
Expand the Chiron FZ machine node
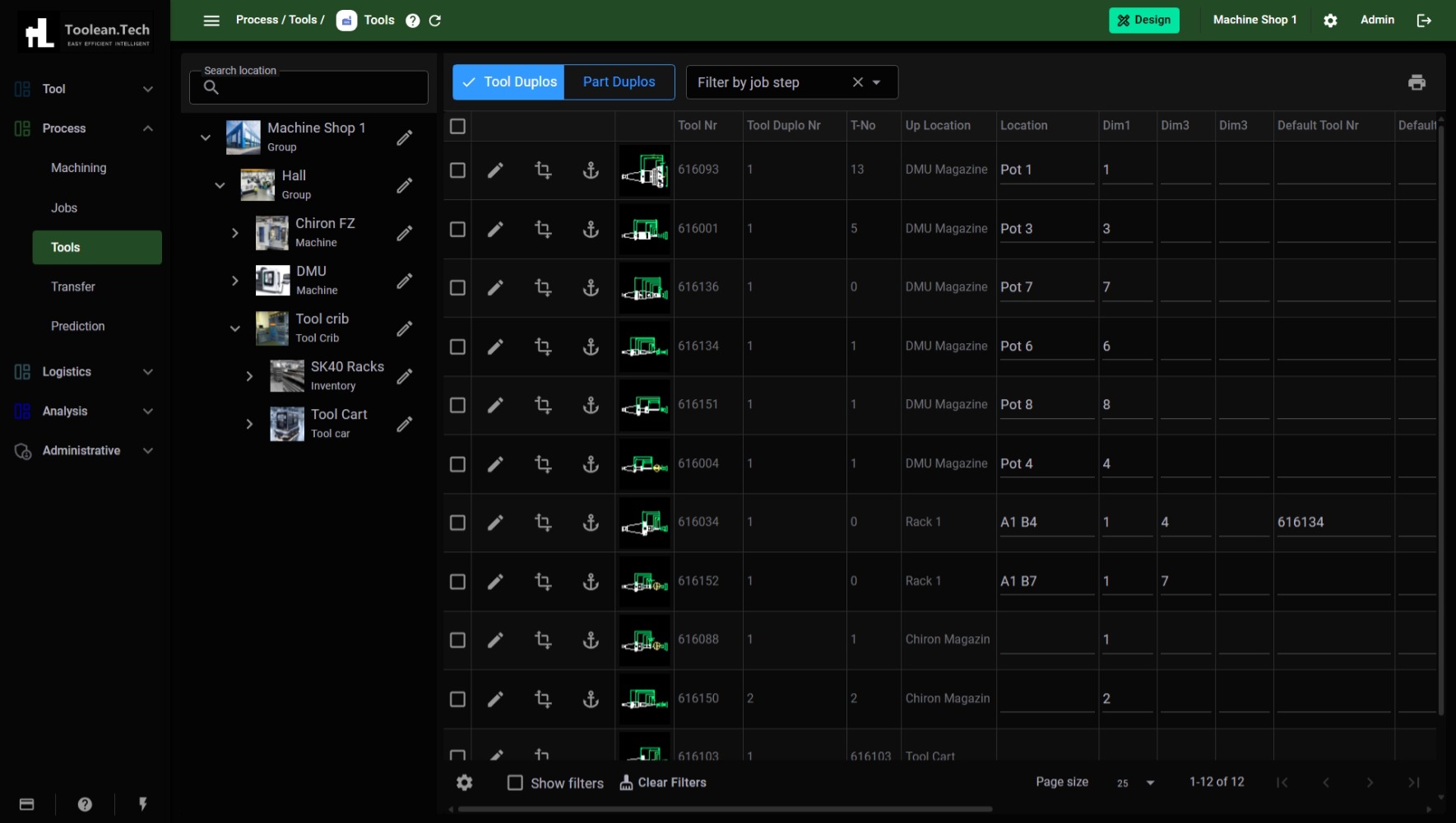click(x=235, y=233)
